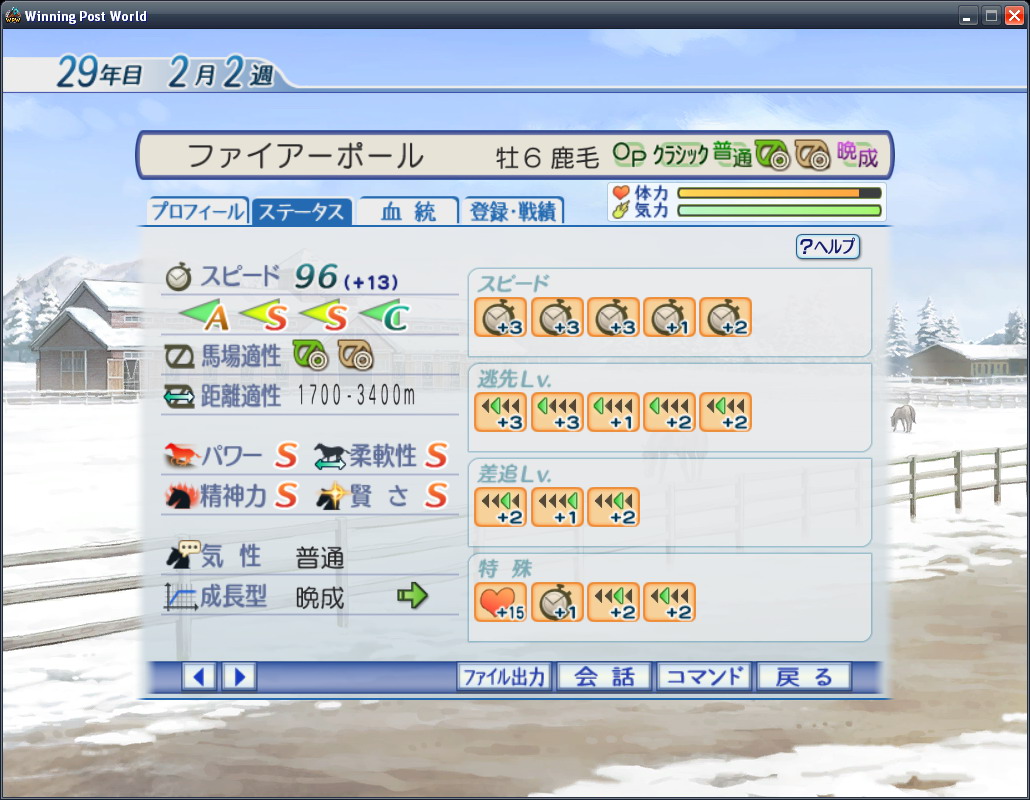Screen dimensions: 1030x800
Task: Go to previous horse with left arrow
Action: pos(198,677)
